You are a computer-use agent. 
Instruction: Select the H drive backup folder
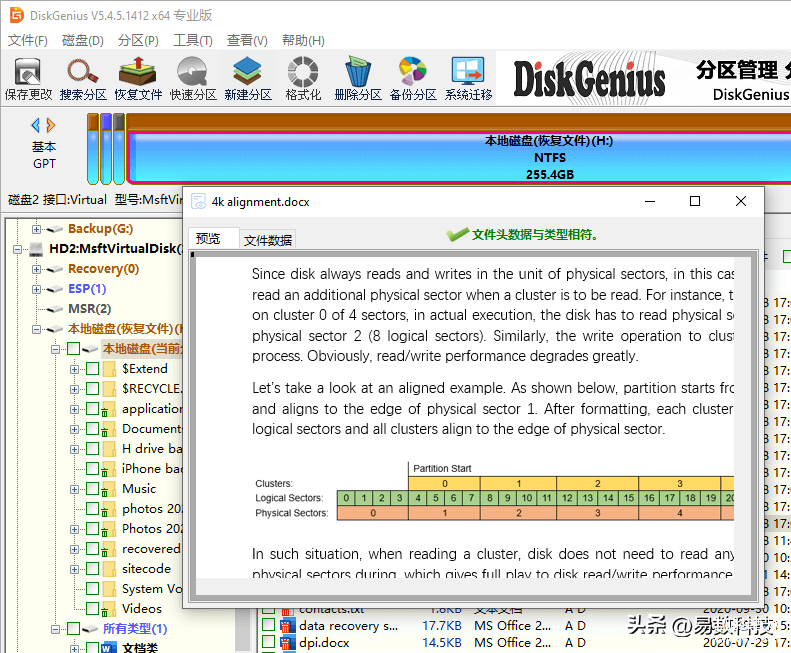pos(151,449)
